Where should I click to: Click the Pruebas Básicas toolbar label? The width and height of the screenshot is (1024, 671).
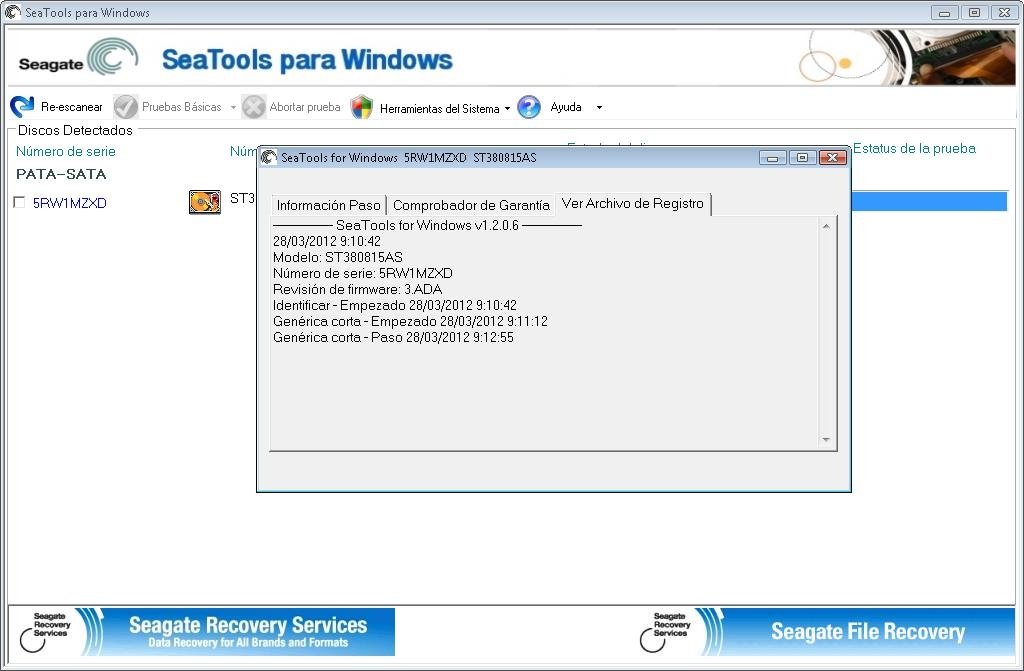pyautogui.click(x=182, y=107)
